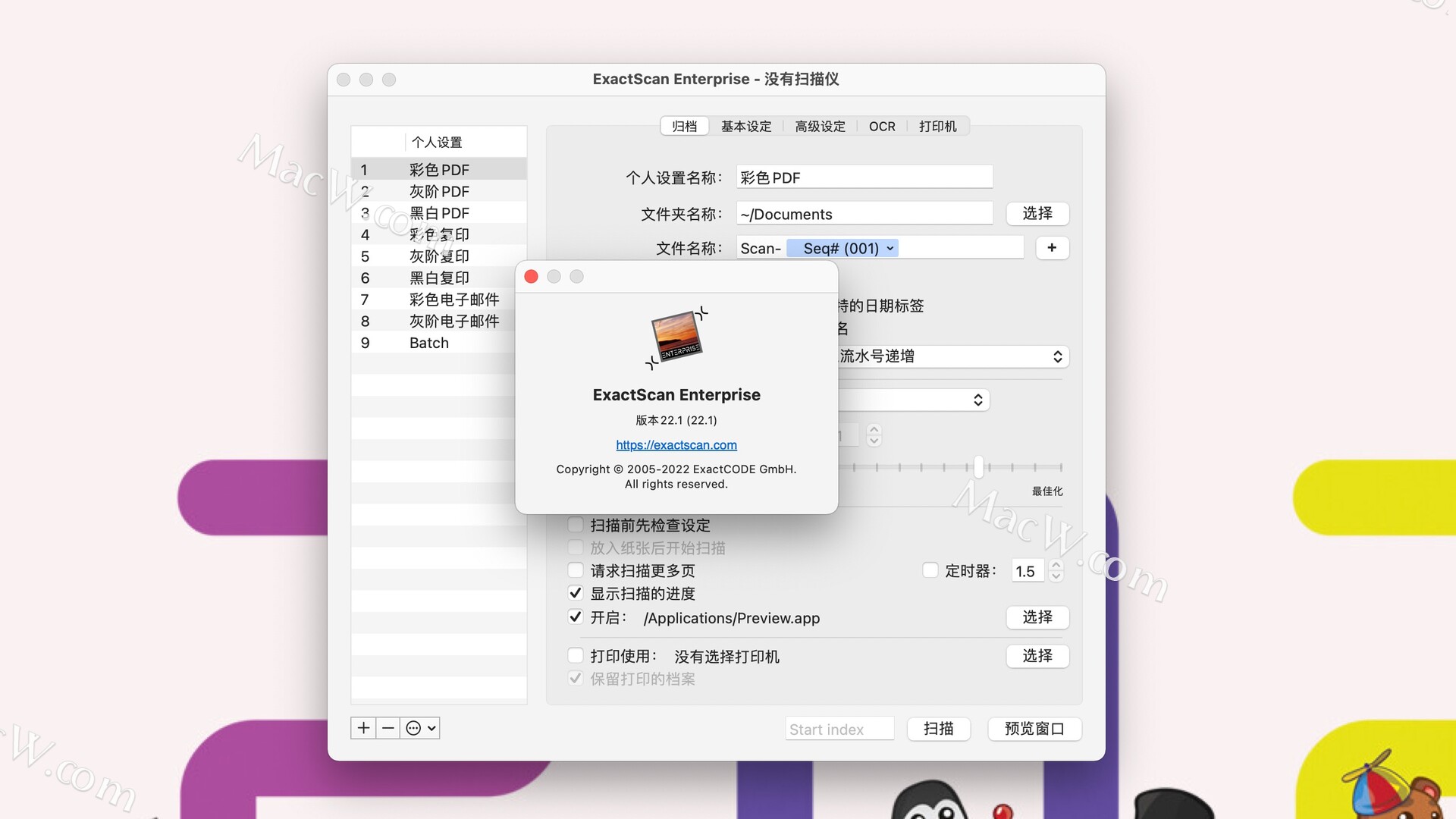The image size is (1456, 819).
Task: Toggle ask to scan more pages
Action: [576, 570]
